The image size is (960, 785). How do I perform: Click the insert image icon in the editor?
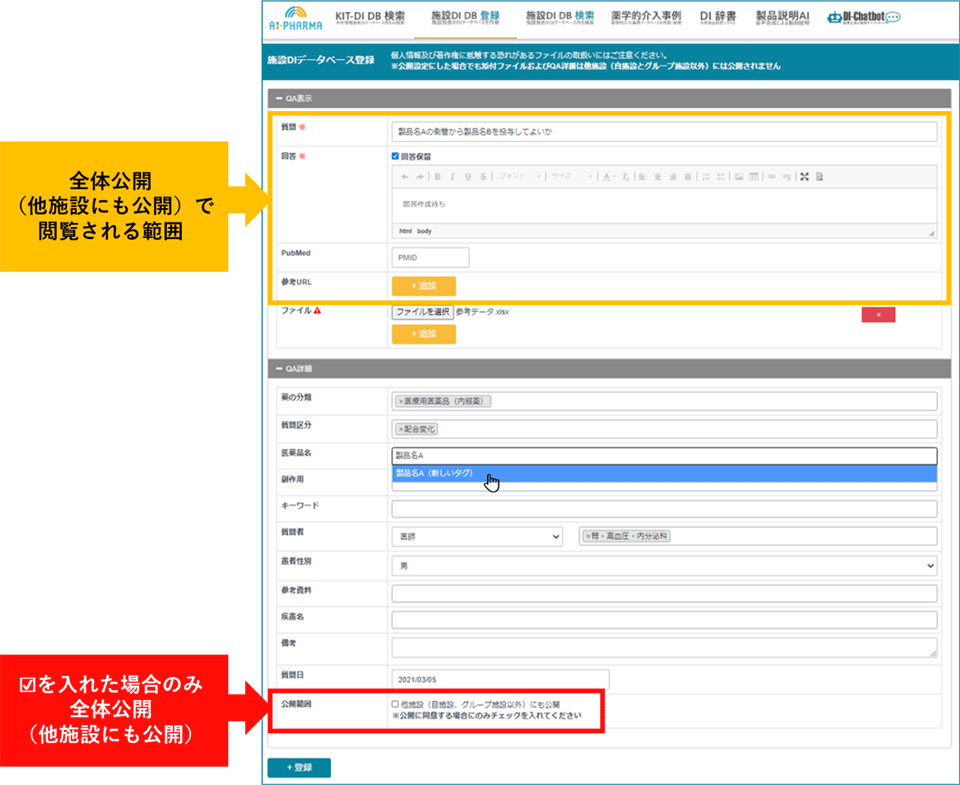tap(738, 177)
